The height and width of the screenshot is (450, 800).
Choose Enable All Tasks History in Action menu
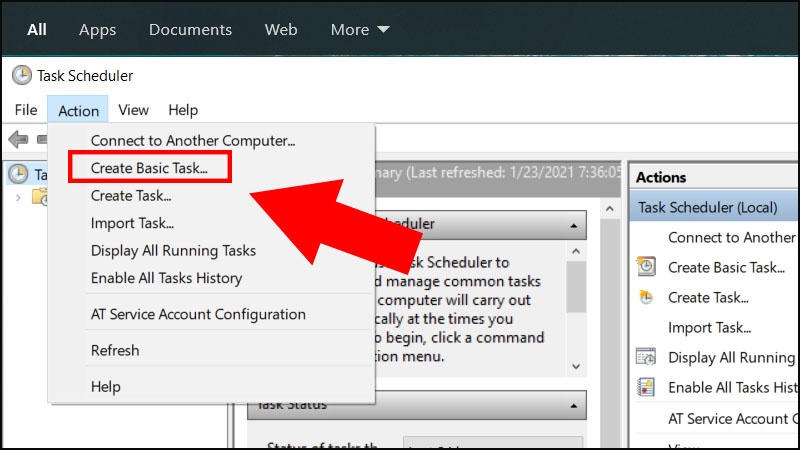point(212,278)
